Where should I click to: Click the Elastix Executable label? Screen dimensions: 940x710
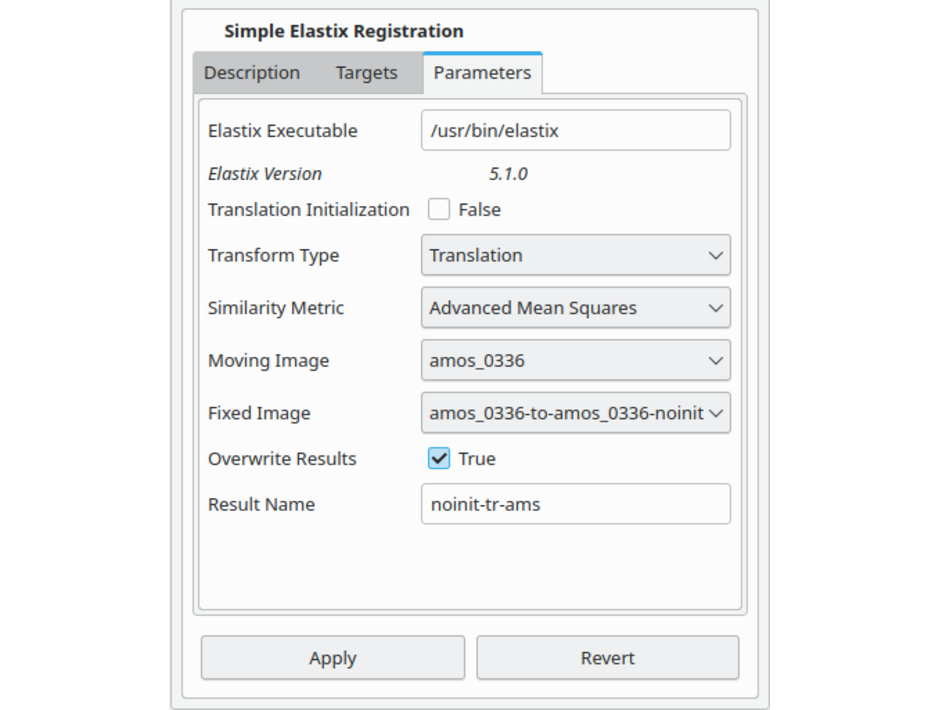(282, 131)
